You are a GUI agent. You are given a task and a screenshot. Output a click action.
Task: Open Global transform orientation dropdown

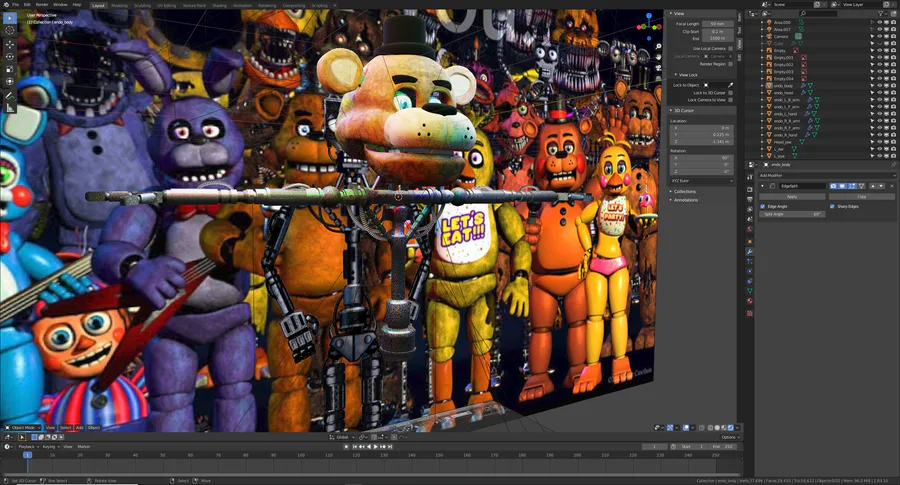[342, 437]
